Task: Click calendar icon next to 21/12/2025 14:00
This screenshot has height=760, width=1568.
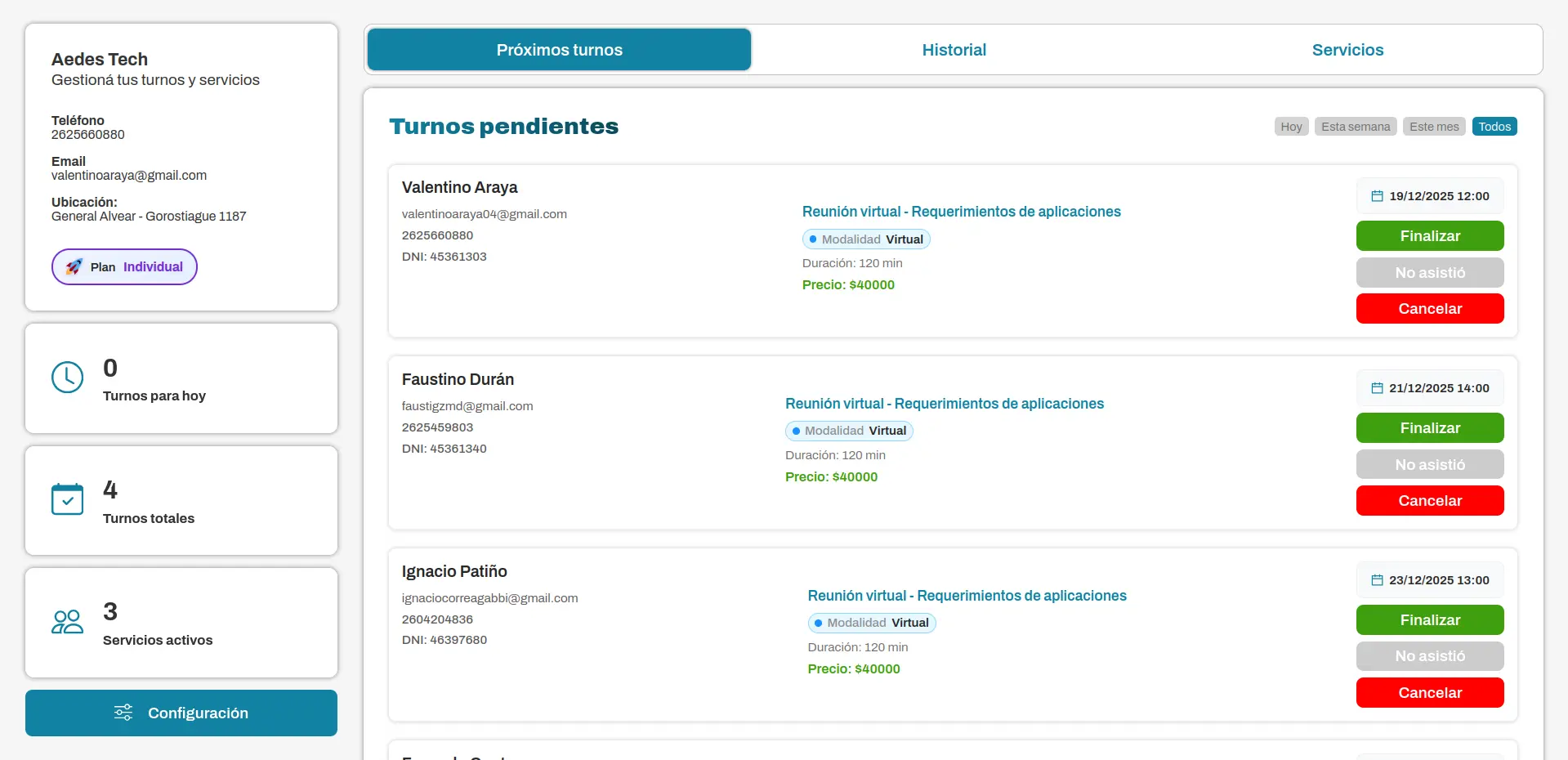Action: [1377, 388]
